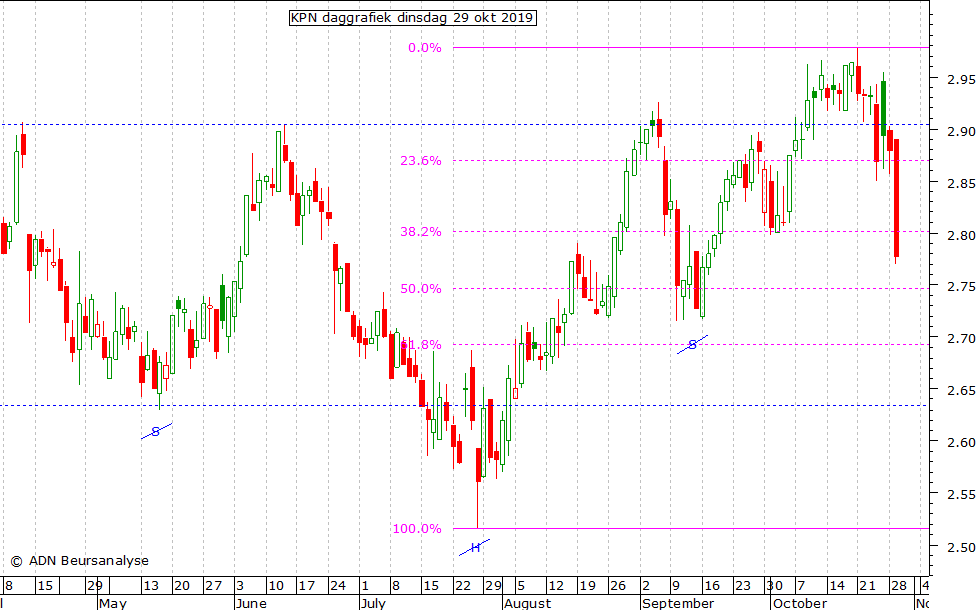Select the 'May' month label
Image resolution: width=980 pixels, height=610 pixels.
(x=113, y=603)
